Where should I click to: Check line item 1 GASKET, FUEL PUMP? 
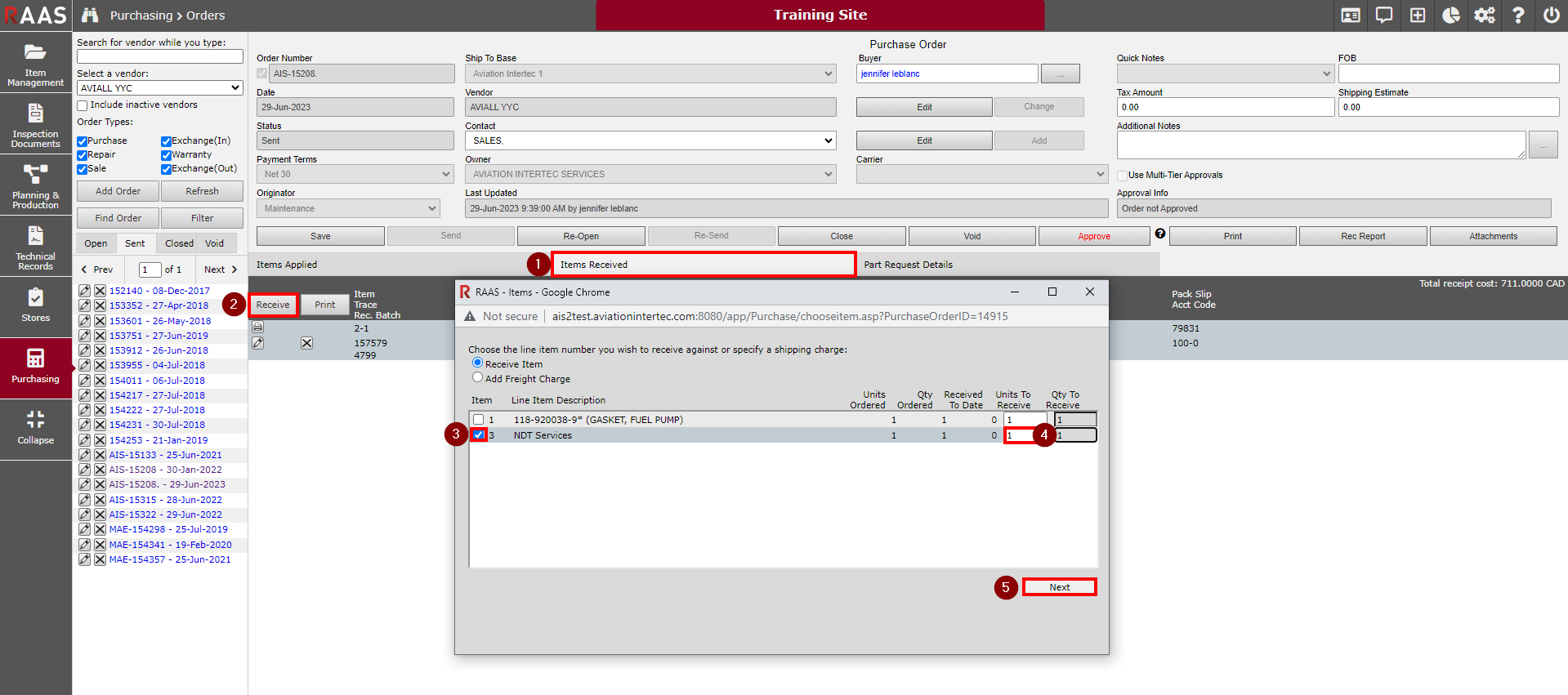(479, 420)
